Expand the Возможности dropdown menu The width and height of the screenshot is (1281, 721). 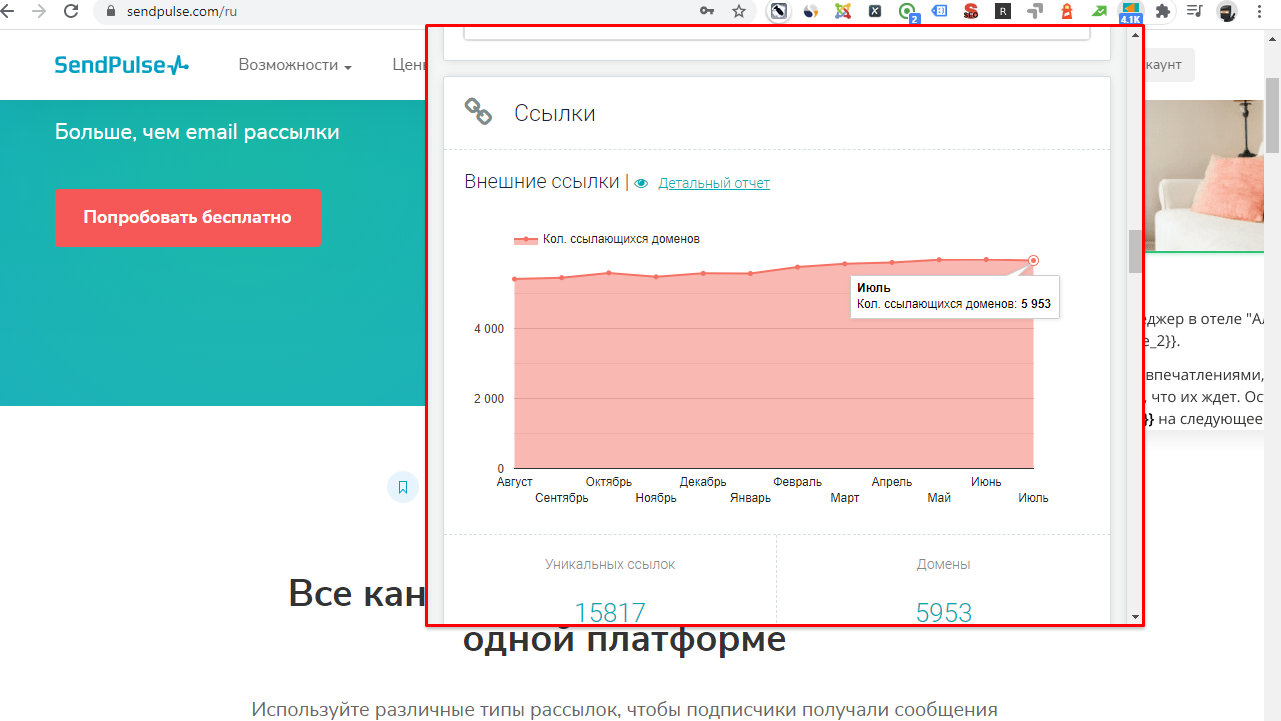(x=295, y=65)
